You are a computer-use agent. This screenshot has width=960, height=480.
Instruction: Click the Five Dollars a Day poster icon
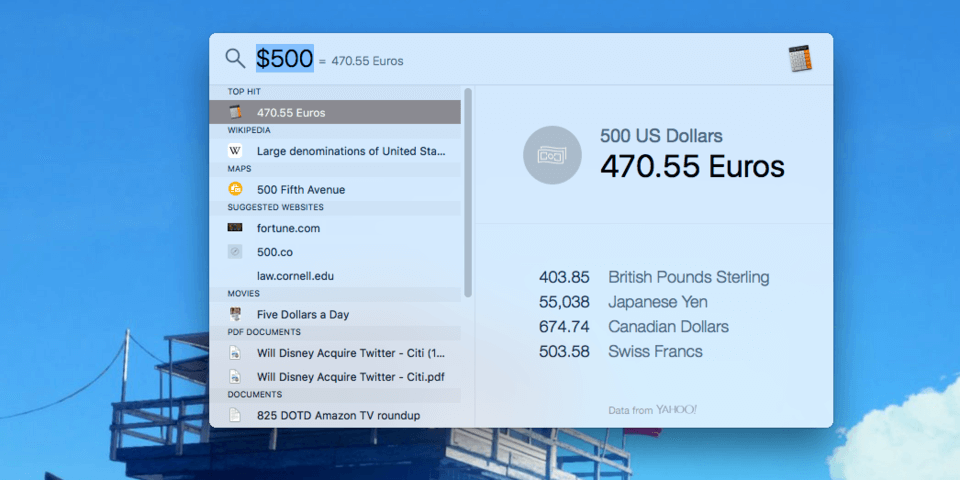tap(235, 315)
